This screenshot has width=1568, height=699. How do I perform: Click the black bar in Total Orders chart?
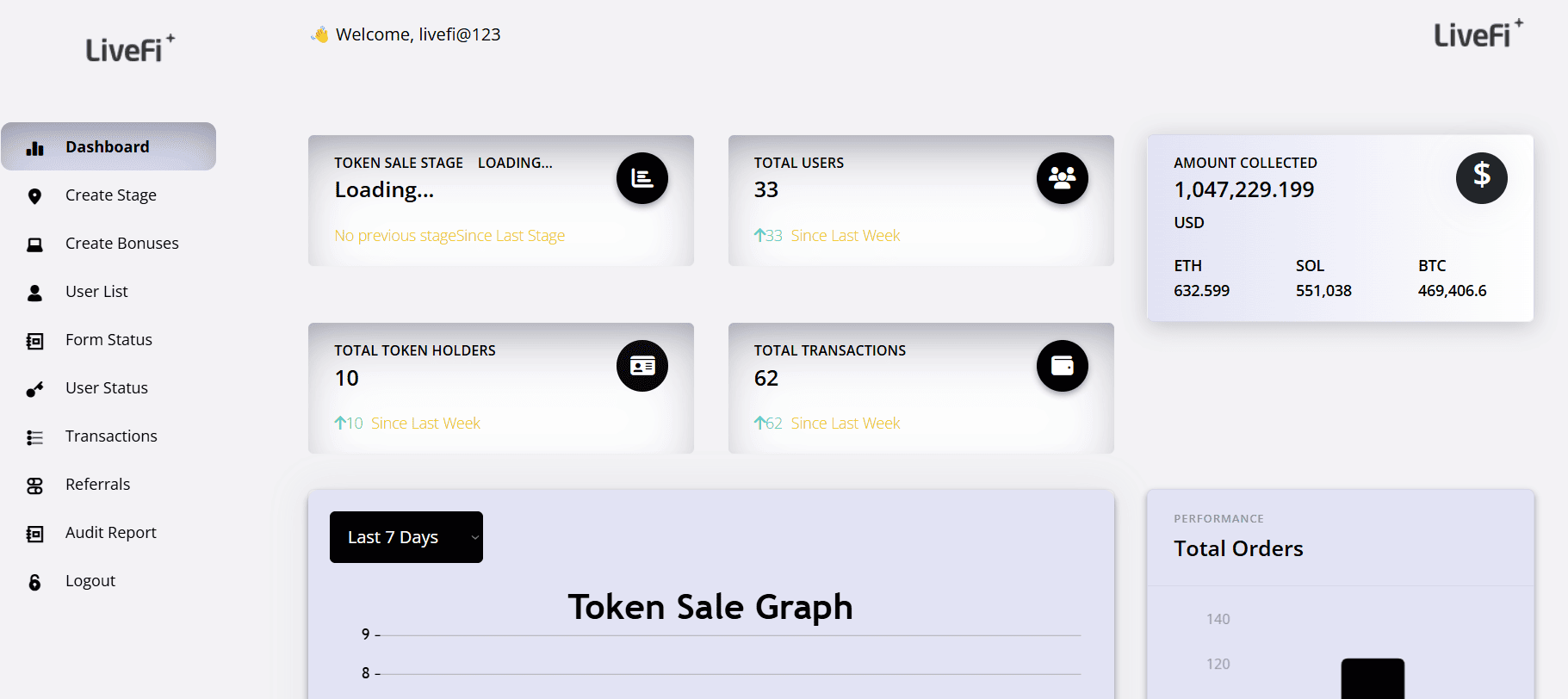[x=1373, y=678]
